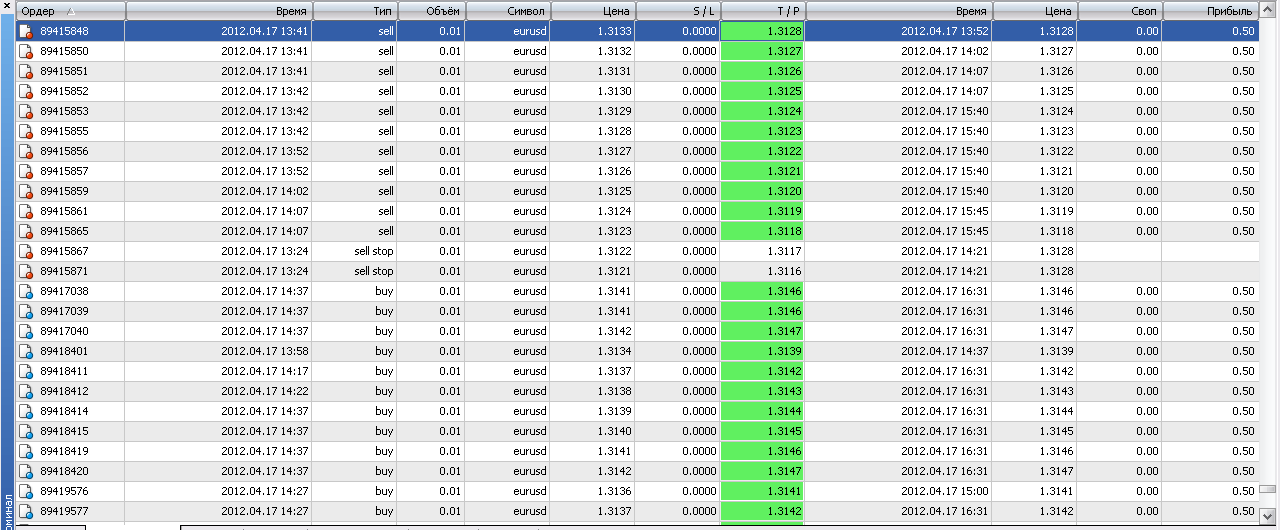Viewport: 1280px width, 530px height.
Task: Click the order icon for 89415857
Action: pos(26,171)
